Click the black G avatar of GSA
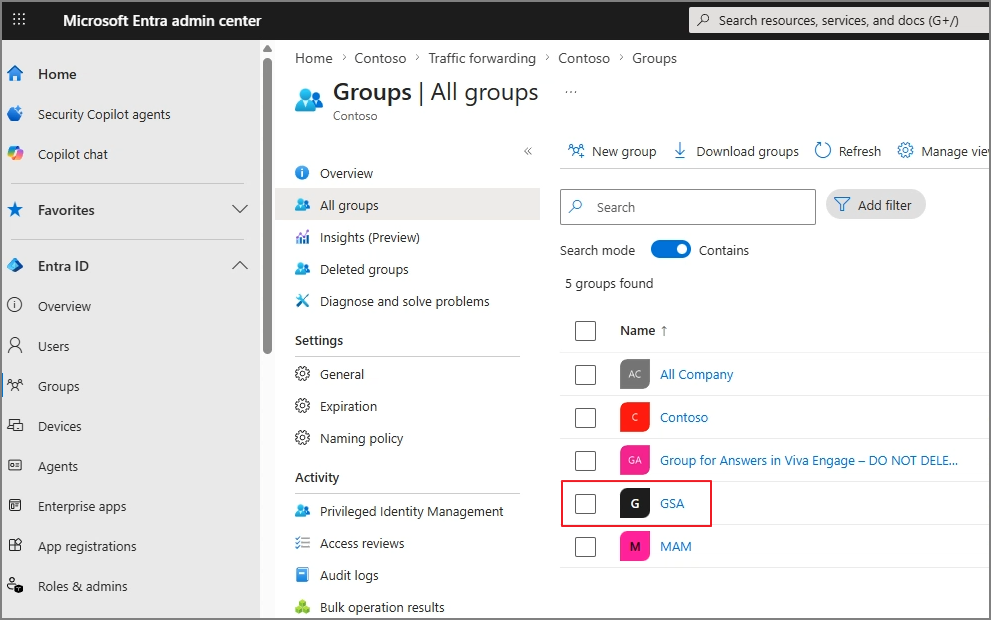 [635, 503]
